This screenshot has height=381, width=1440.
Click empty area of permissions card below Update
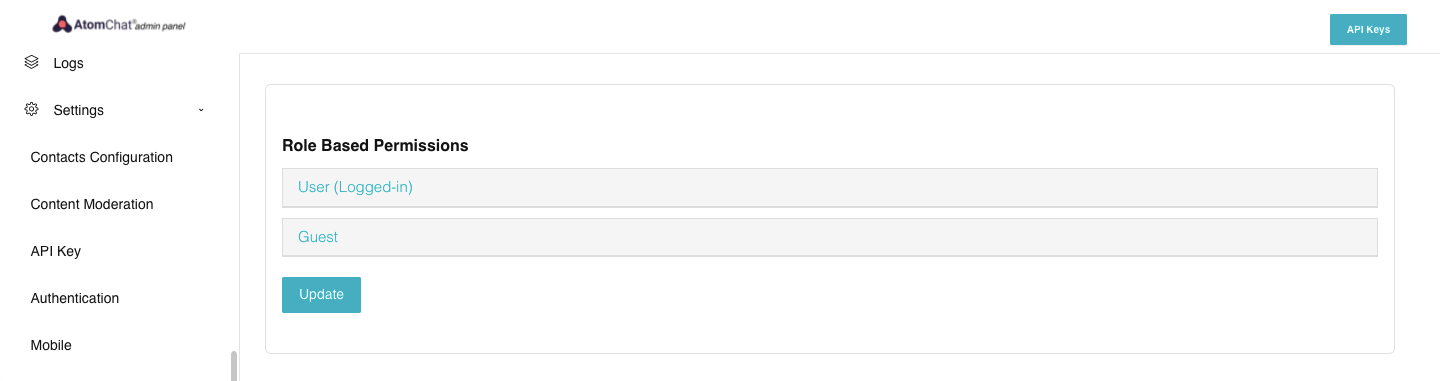click(830, 333)
